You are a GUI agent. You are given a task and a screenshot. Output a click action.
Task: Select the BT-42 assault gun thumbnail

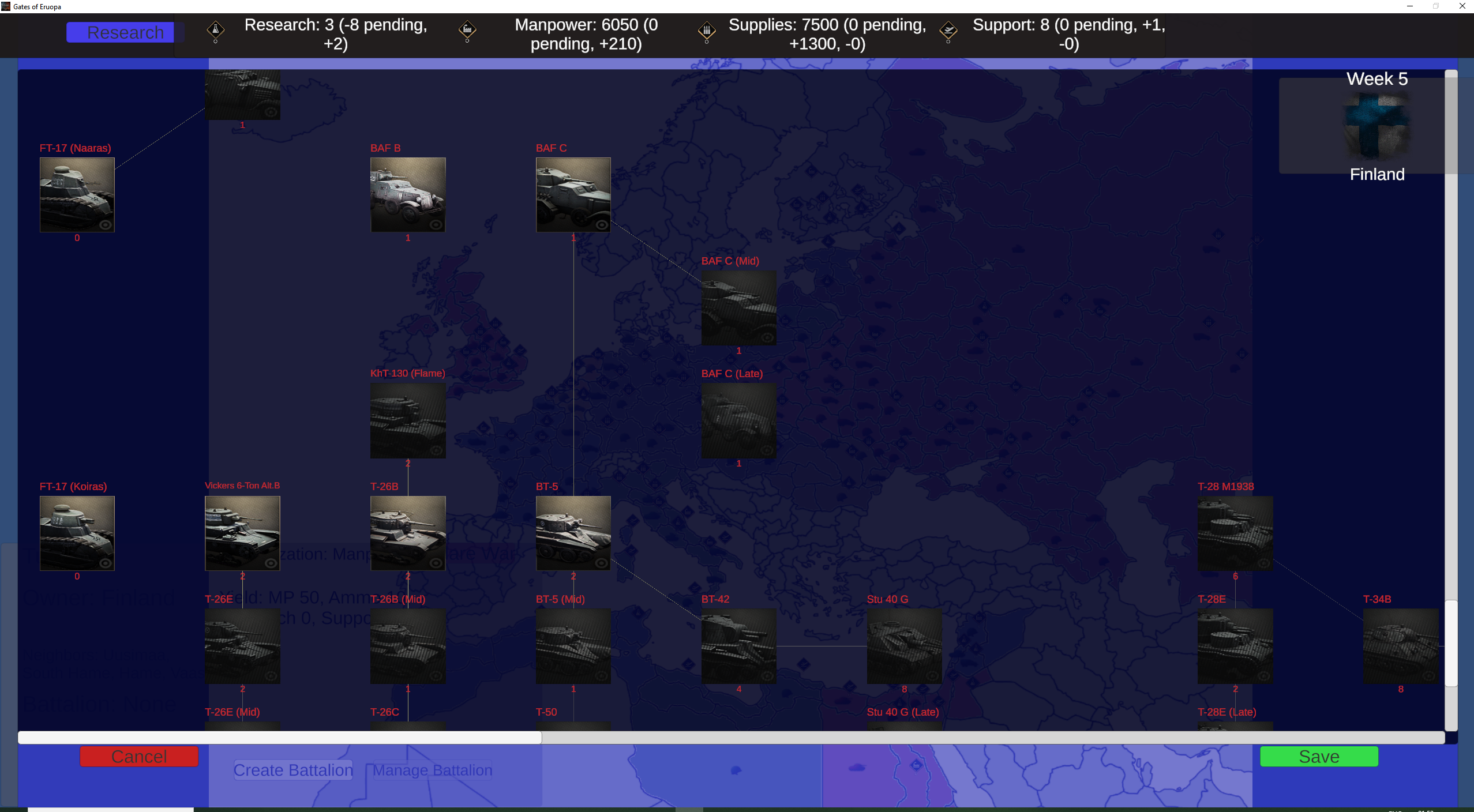point(739,646)
